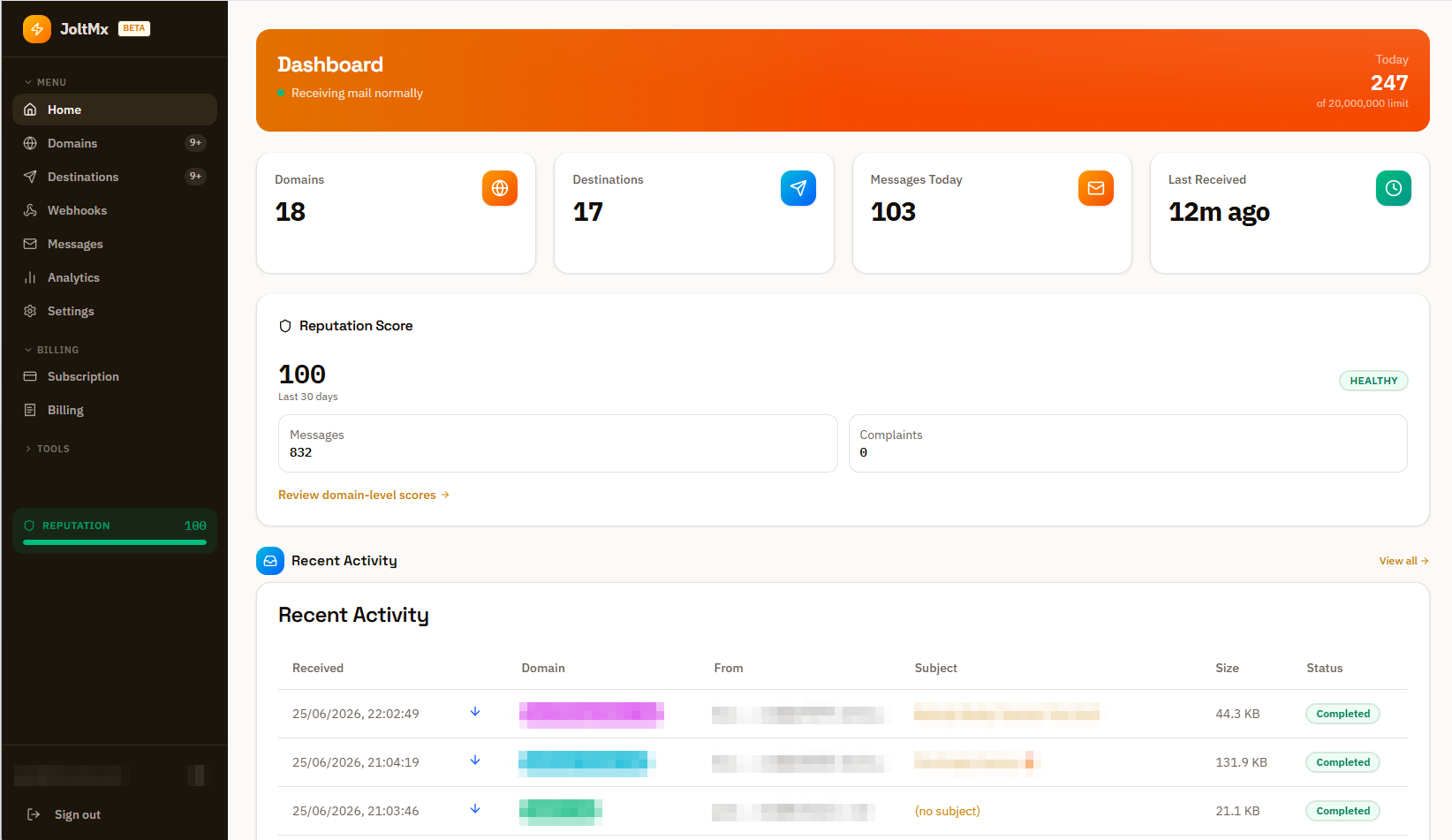Click Completed status on 44.3 KB row

tap(1342, 714)
